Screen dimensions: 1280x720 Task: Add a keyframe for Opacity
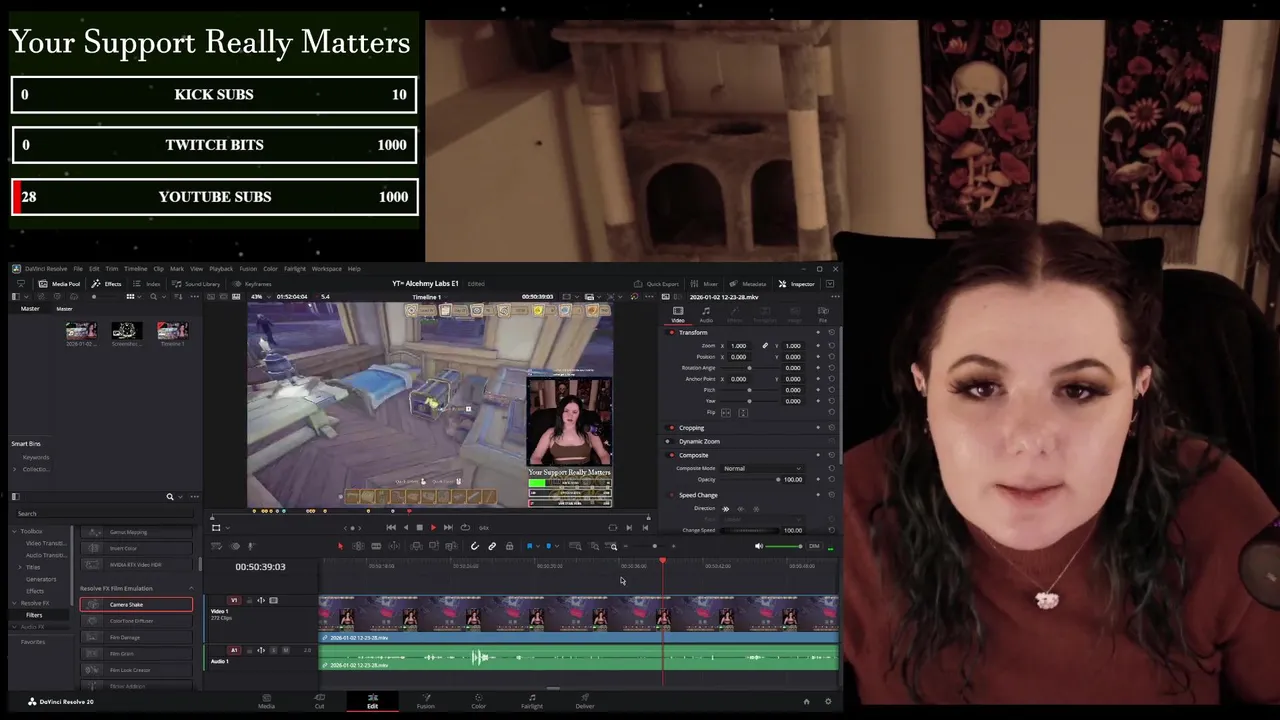(818, 479)
